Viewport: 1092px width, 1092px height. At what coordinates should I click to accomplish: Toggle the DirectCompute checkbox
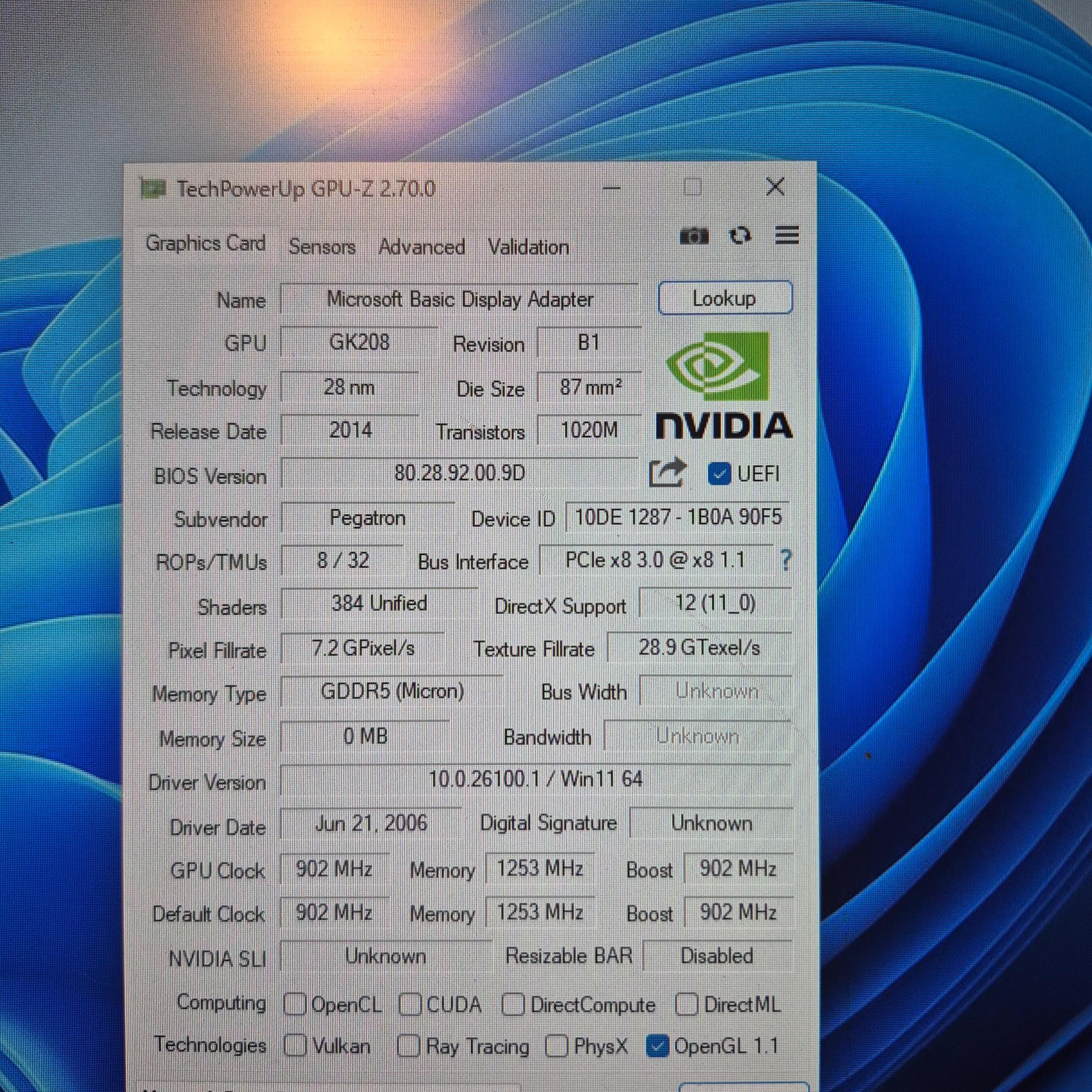[512, 1004]
